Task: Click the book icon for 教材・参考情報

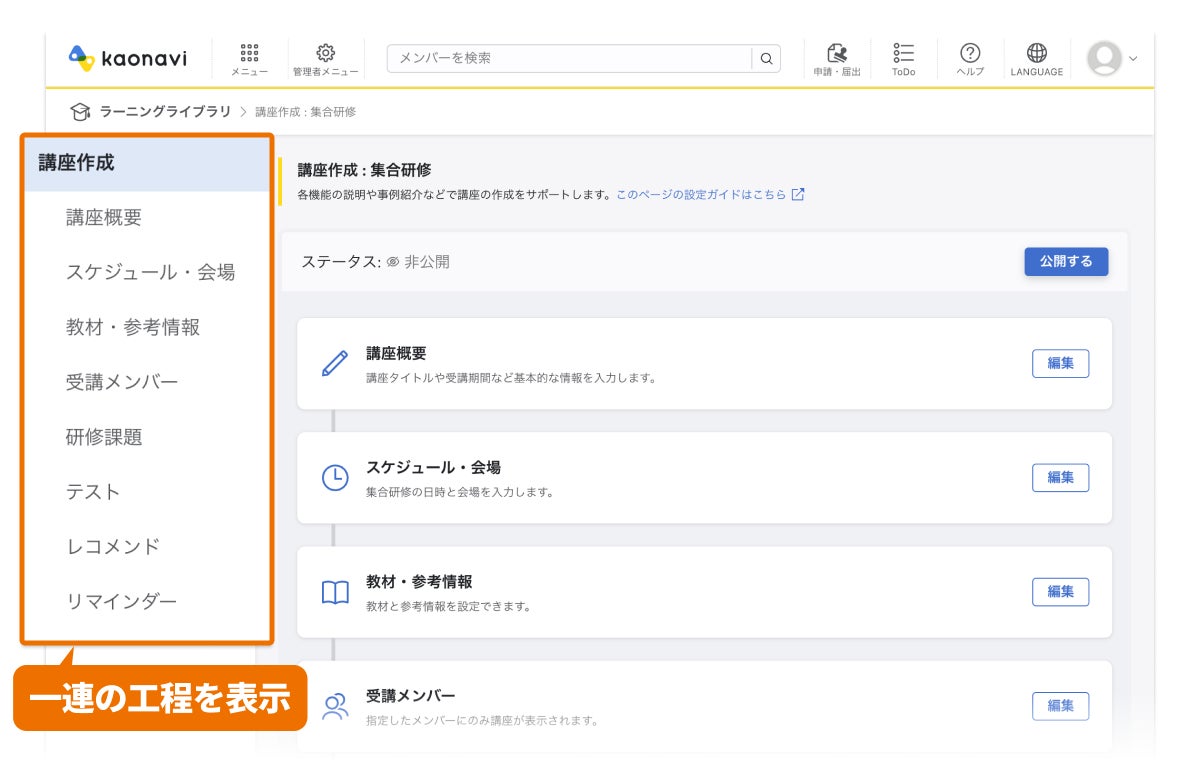Action: tap(335, 592)
